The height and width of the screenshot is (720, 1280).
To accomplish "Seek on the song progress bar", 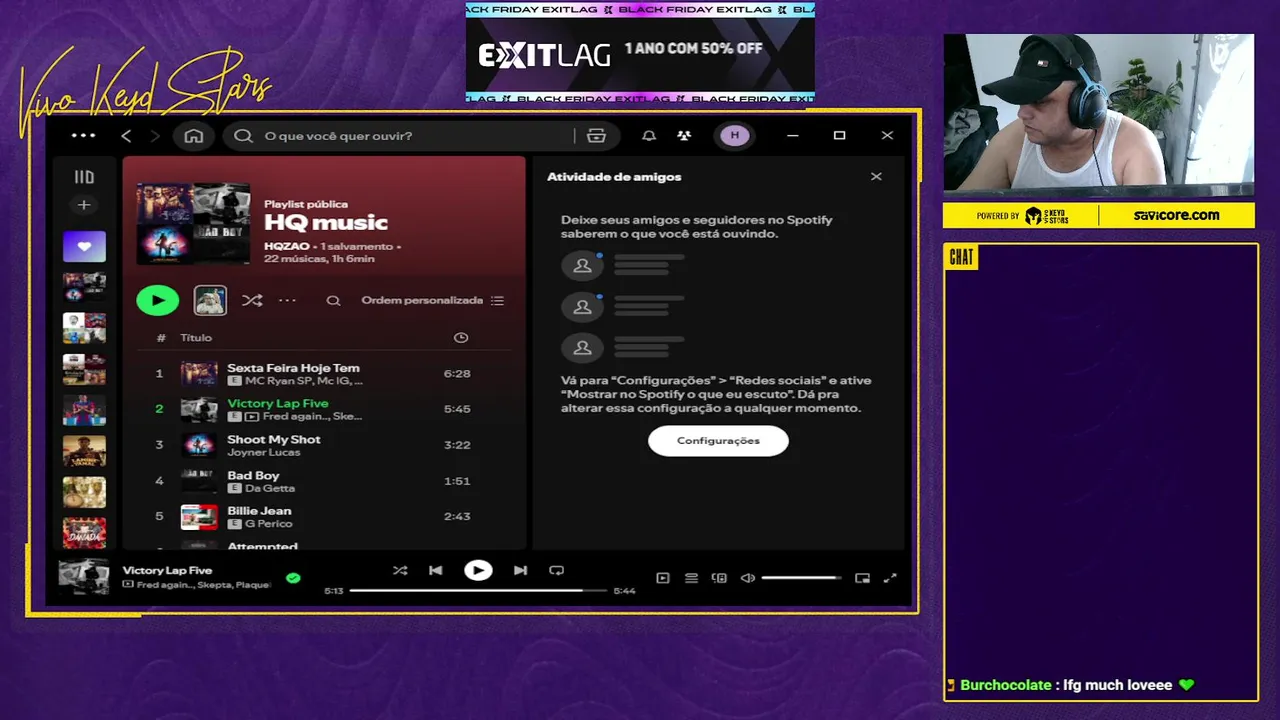I will [x=478, y=591].
